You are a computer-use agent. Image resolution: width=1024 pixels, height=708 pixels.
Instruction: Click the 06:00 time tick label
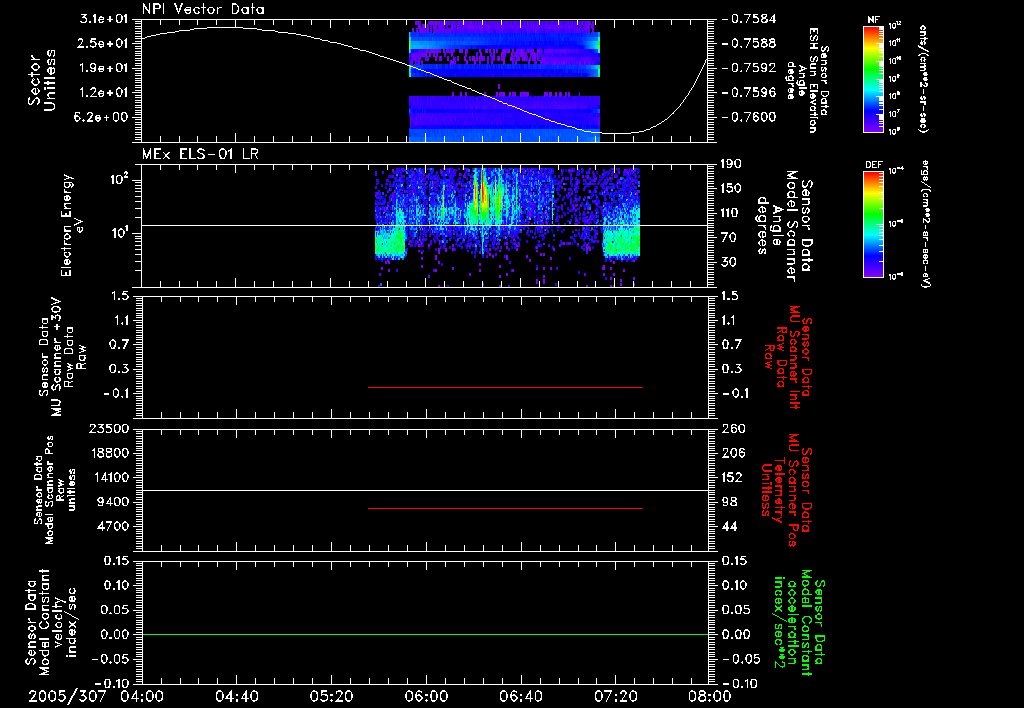tap(426, 696)
